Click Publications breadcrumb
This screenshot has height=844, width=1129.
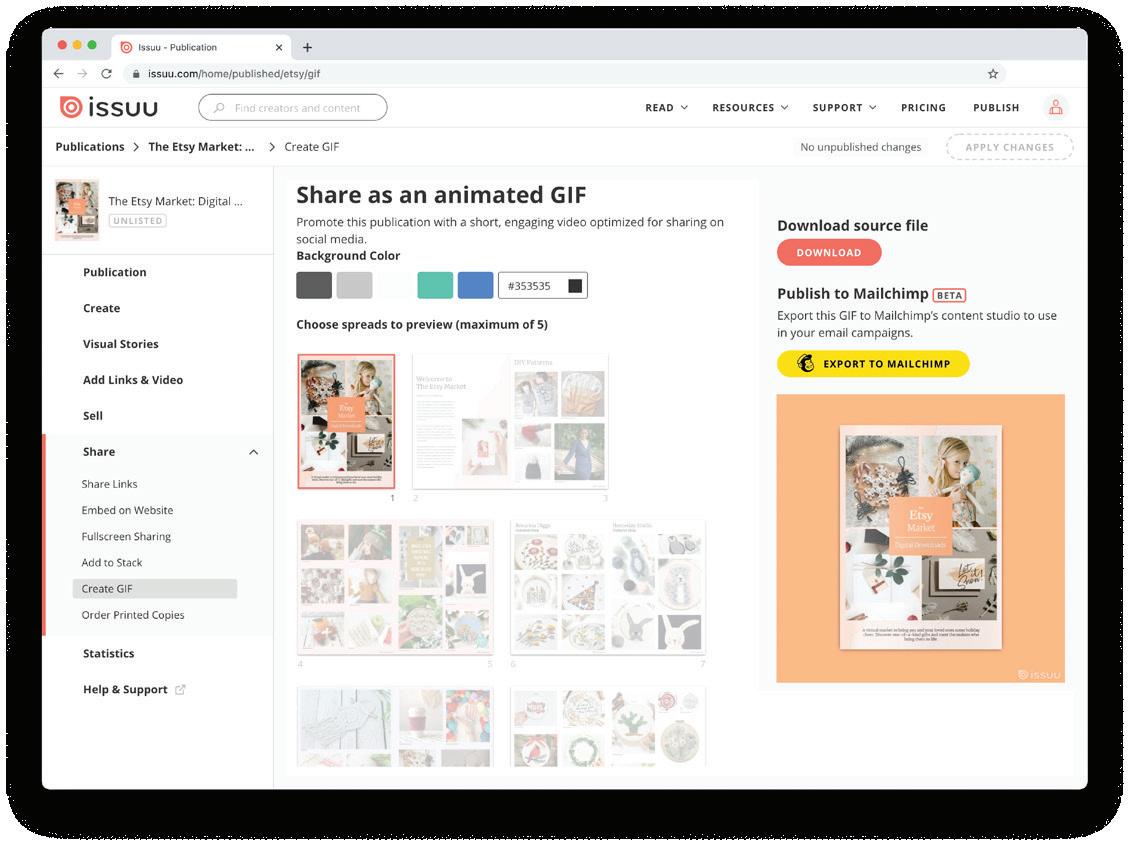click(x=90, y=147)
